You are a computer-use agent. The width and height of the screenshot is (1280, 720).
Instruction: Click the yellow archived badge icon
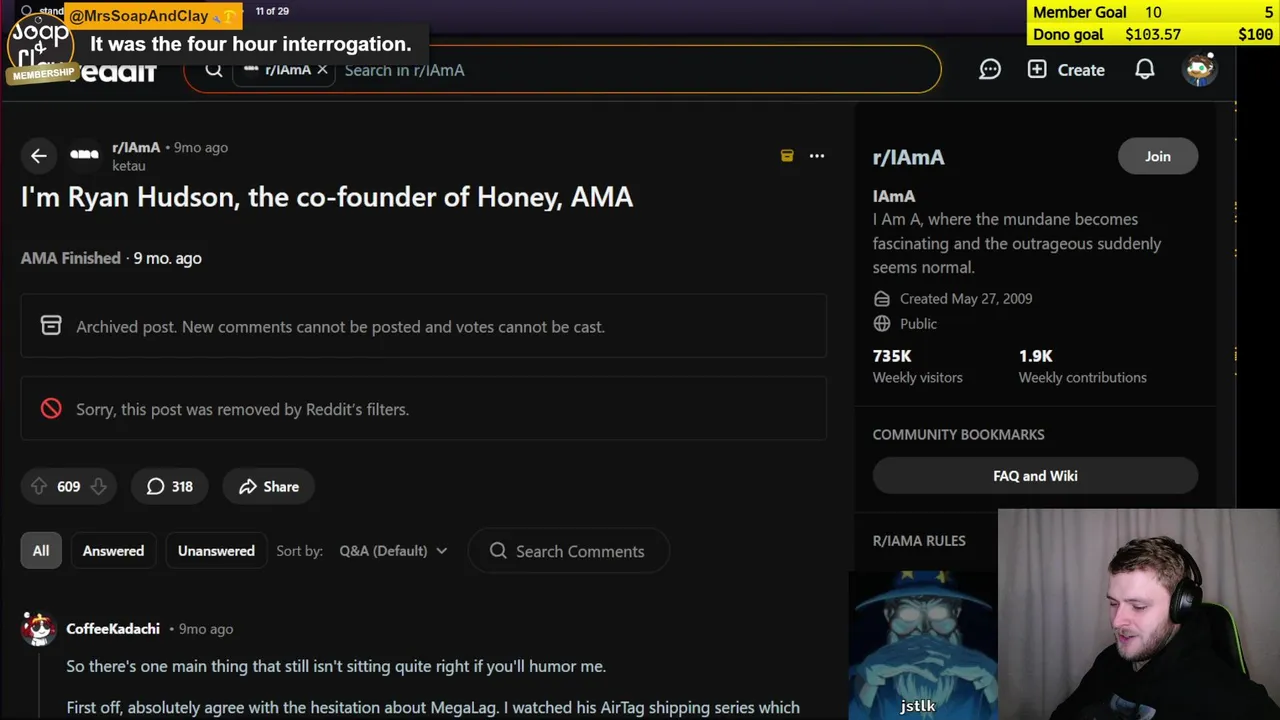tap(787, 156)
